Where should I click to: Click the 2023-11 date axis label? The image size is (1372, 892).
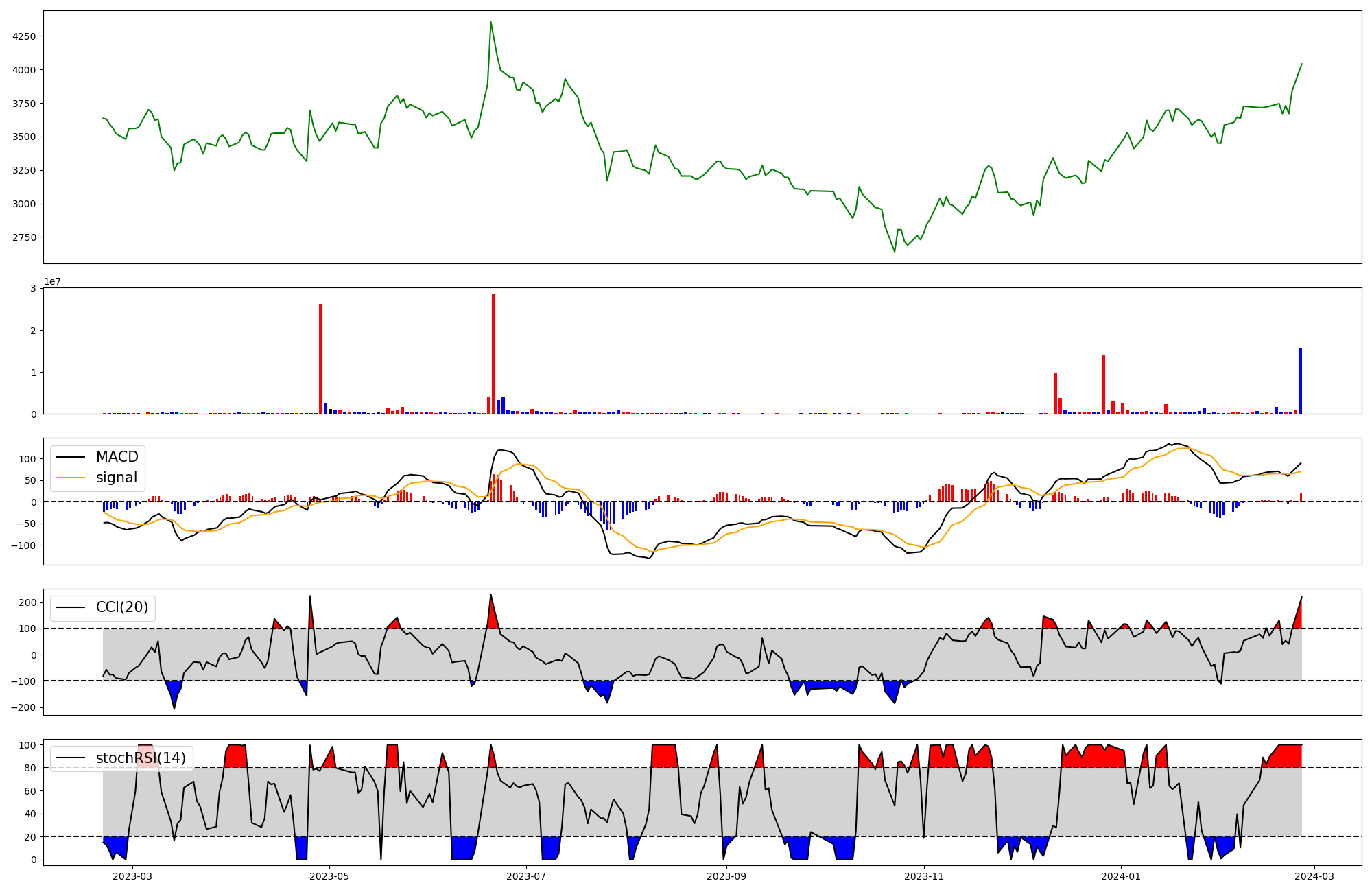(x=924, y=876)
